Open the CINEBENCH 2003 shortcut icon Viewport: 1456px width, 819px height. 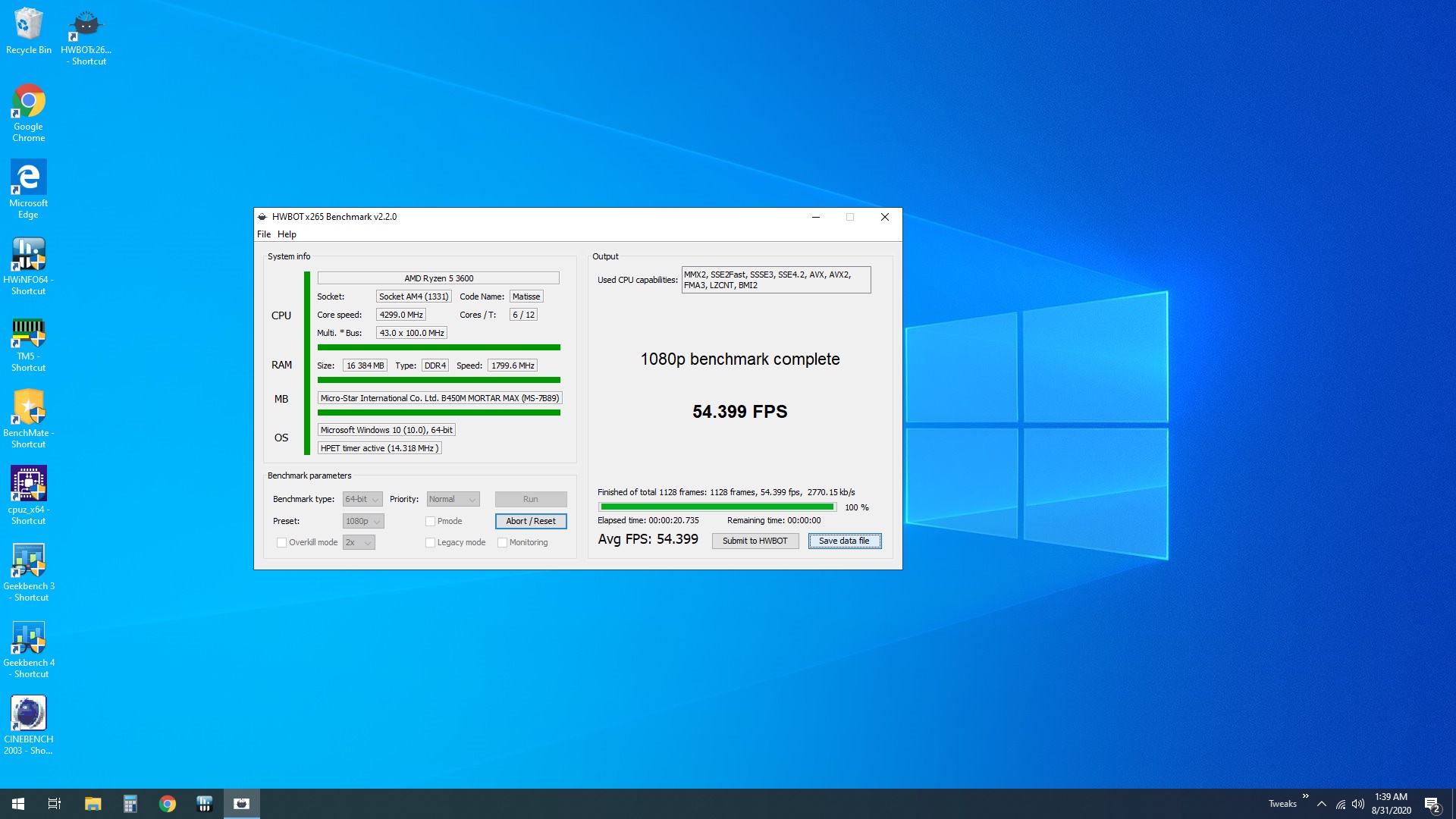click(29, 725)
